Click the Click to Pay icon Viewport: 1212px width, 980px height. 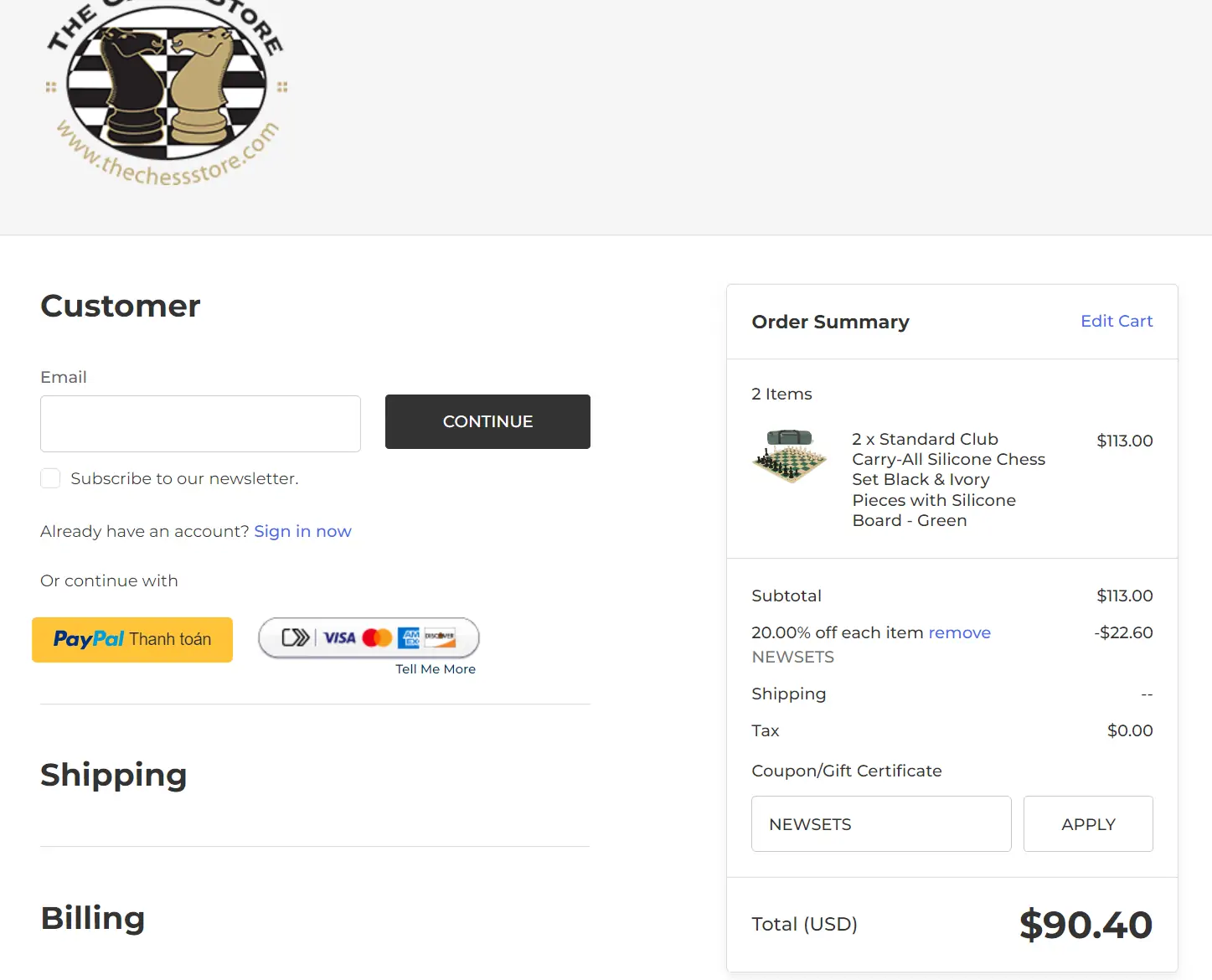click(x=295, y=638)
